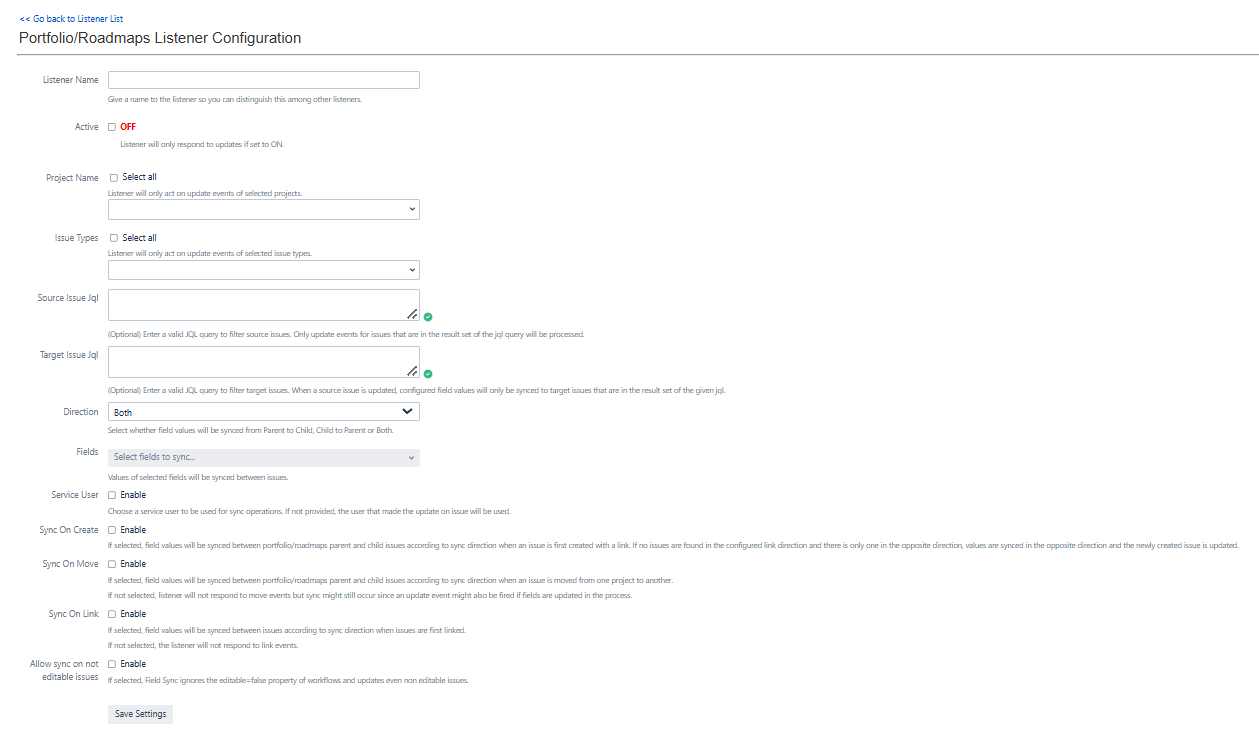The height and width of the screenshot is (731, 1259).
Task: Toggle the Active checkbox to ON
Action: click(112, 127)
